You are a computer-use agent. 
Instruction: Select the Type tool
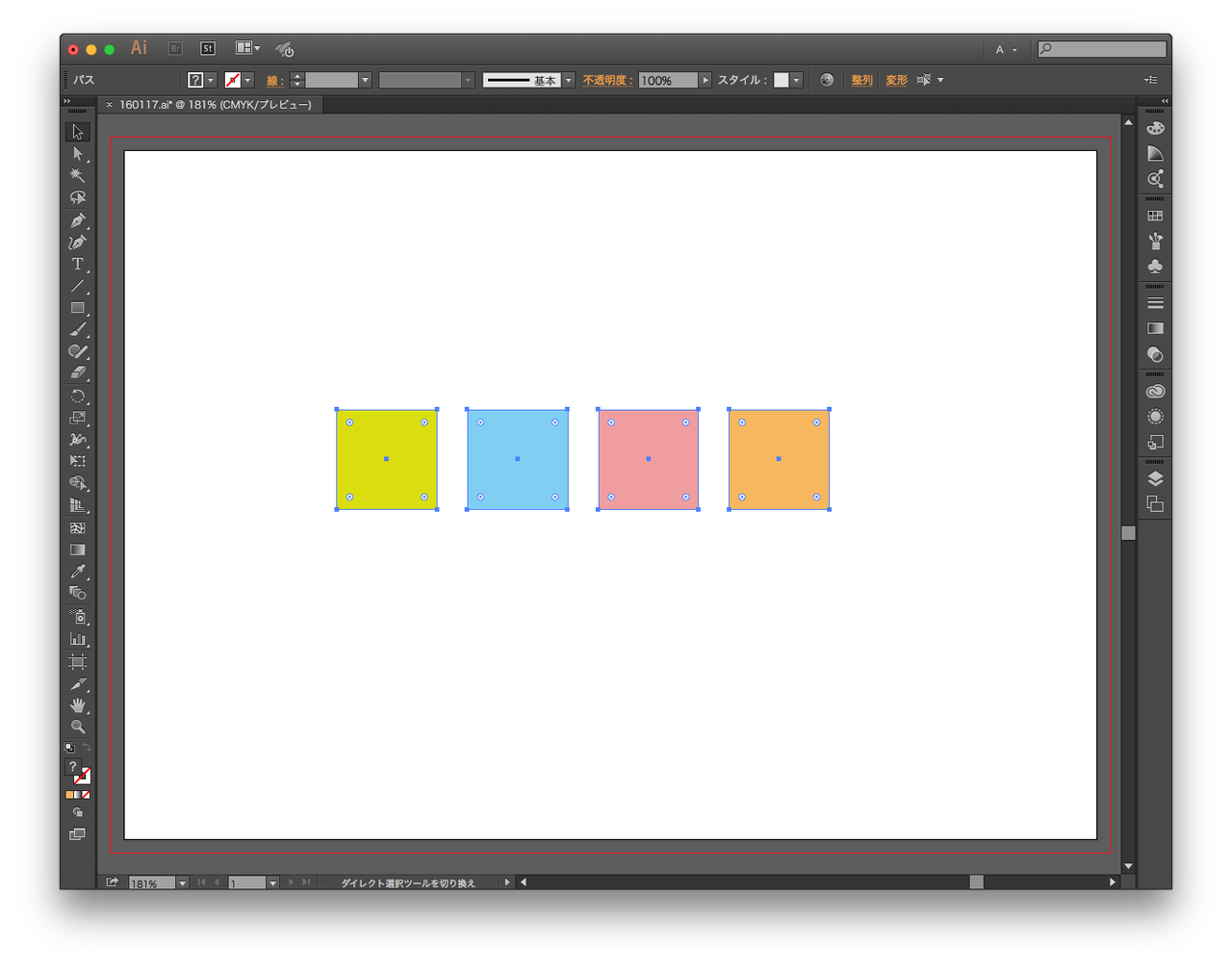tap(78, 264)
